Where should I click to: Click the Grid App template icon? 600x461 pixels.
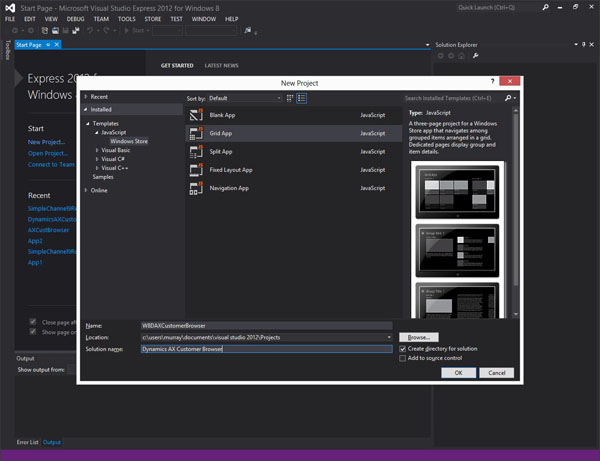(196, 133)
